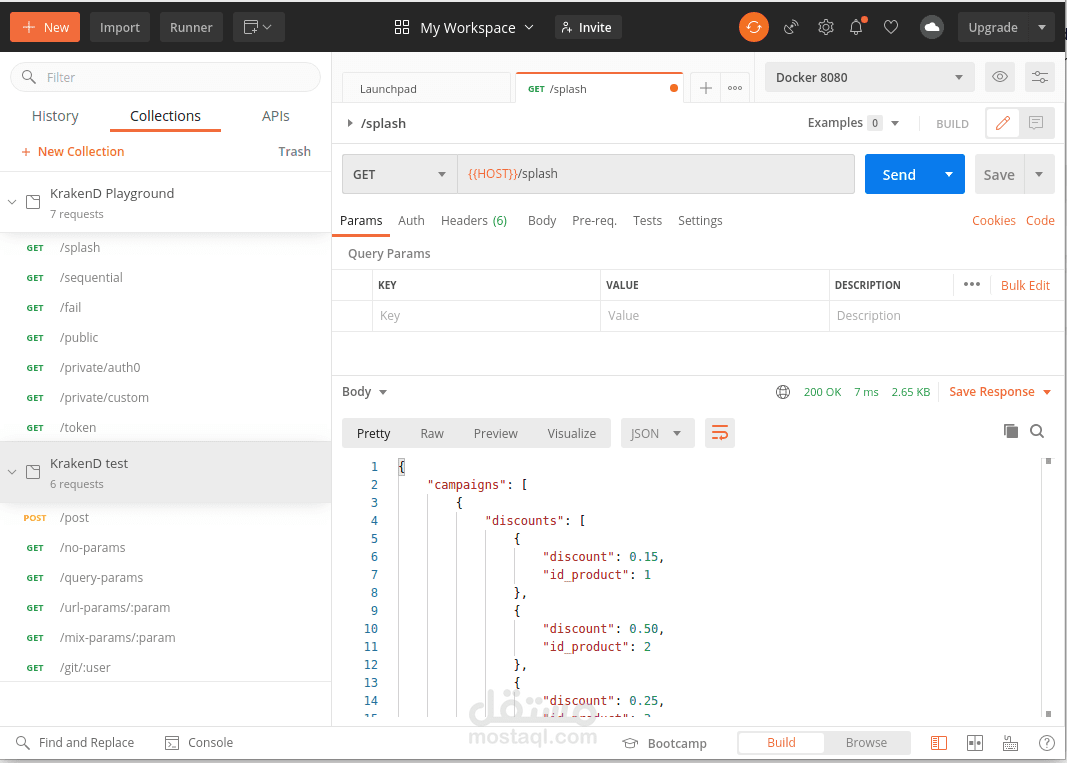
Task: Switch to History tab
Action: (x=55, y=116)
